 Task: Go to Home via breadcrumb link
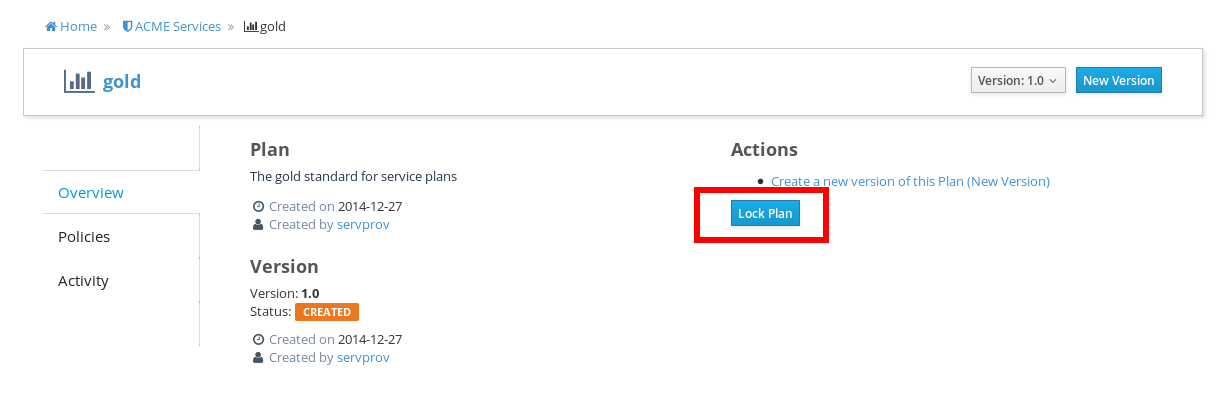pos(78,27)
